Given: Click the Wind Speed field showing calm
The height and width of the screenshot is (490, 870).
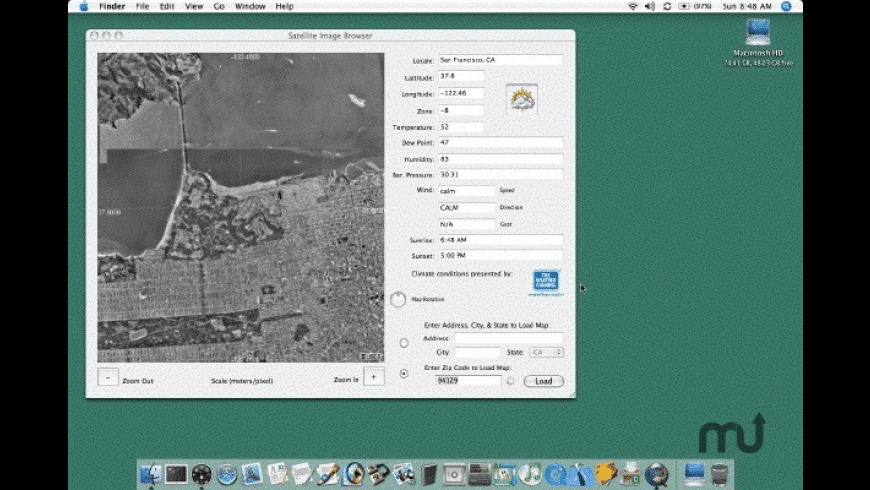Looking at the screenshot, I should [x=467, y=191].
